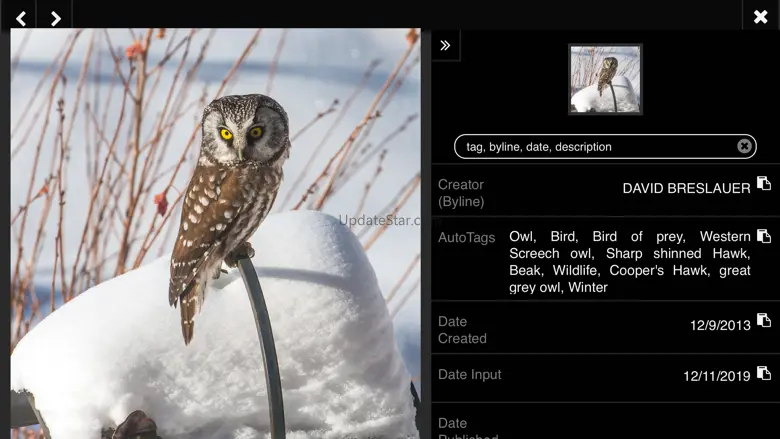The width and height of the screenshot is (780, 439).
Task: Select the DAVID BRESLAUER creator name
Action: coord(686,188)
